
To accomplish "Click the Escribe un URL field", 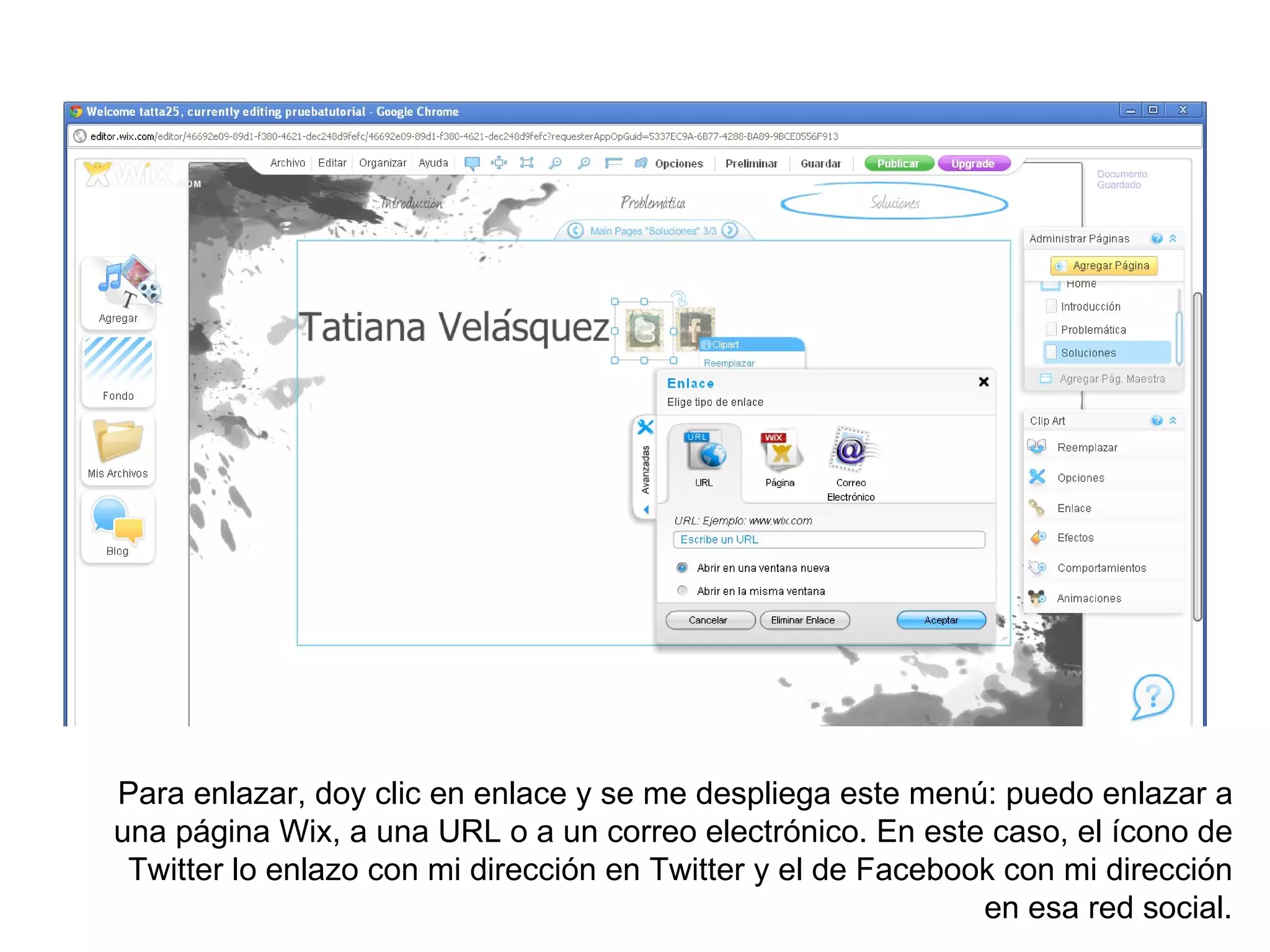I will [x=829, y=539].
